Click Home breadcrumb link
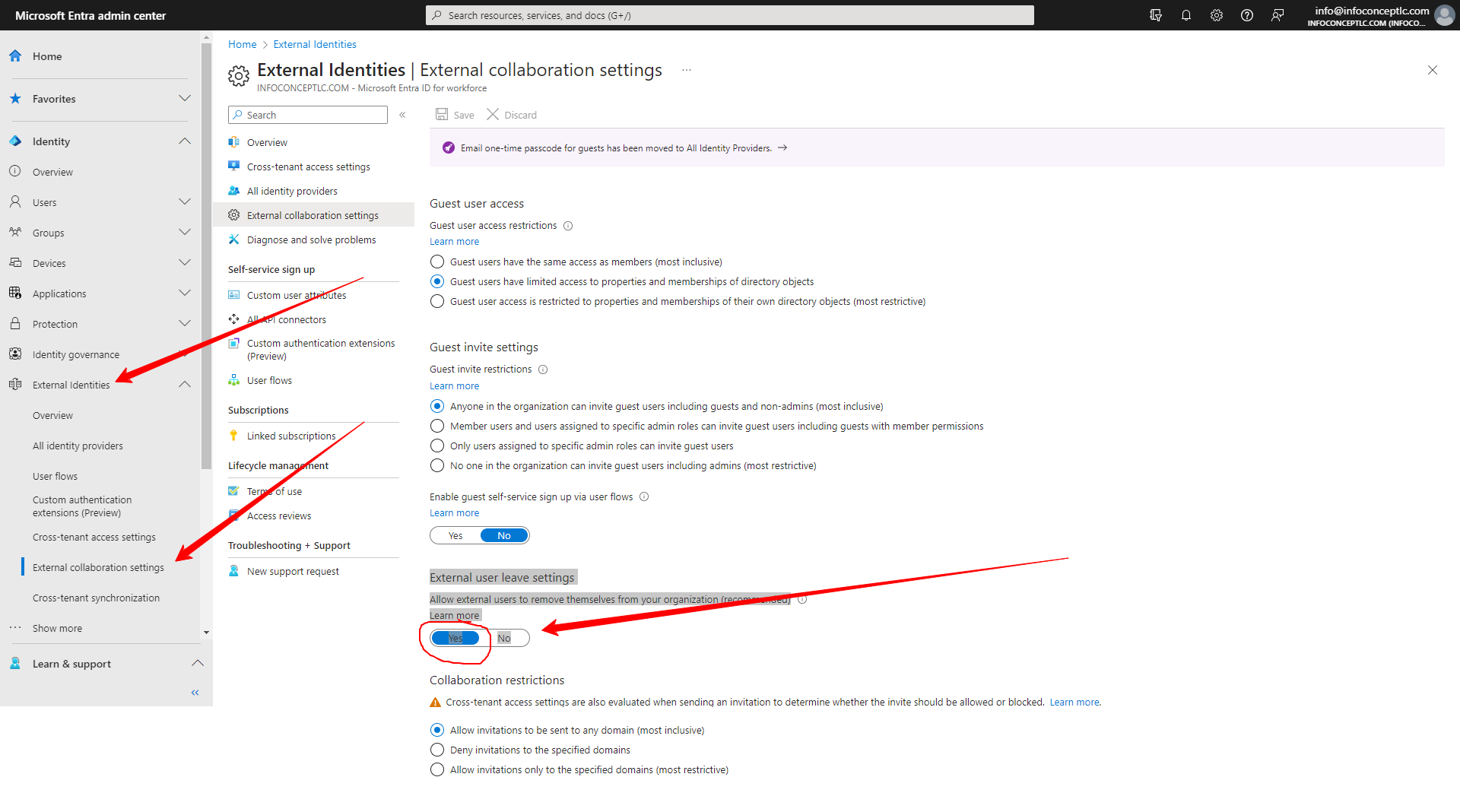The width and height of the screenshot is (1460, 812). (243, 44)
